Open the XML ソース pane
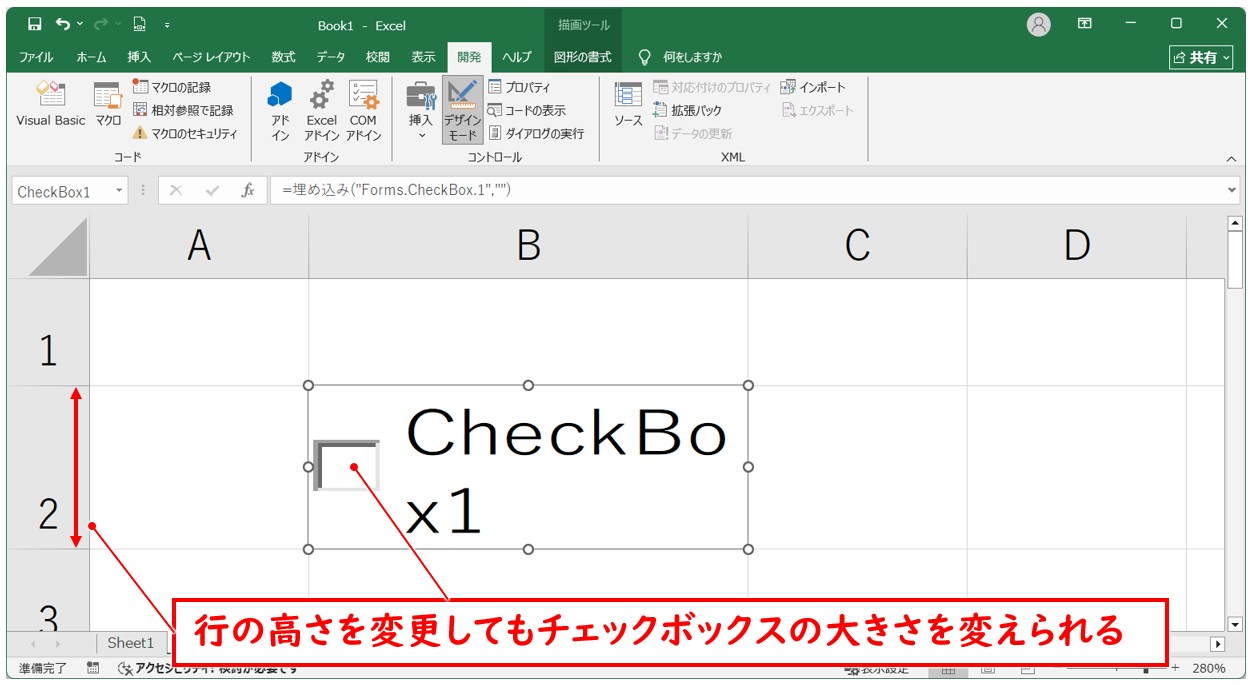The width and height of the screenshot is (1253, 685). [x=628, y=105]
